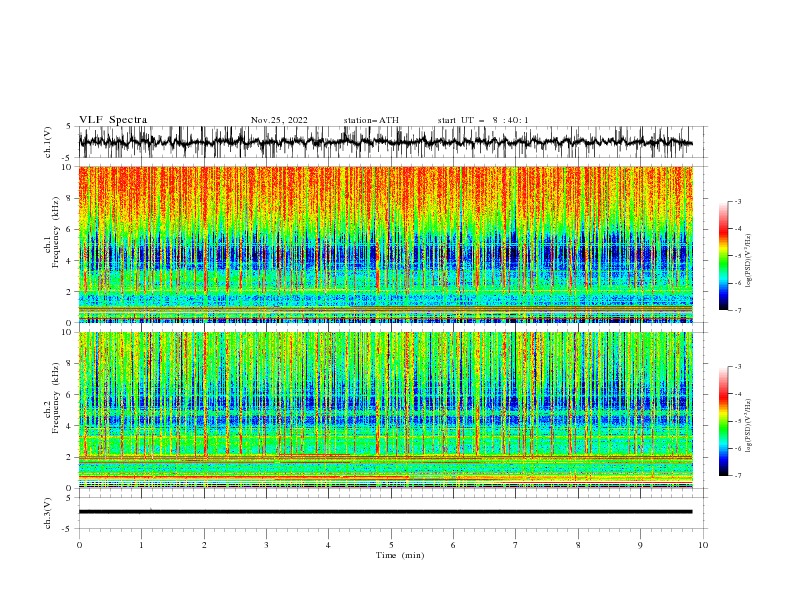Image resolution: width=792 pixels, height=612 pixels.
Task: Click the time axis tick label "5"
Action: tap(391, 545)
